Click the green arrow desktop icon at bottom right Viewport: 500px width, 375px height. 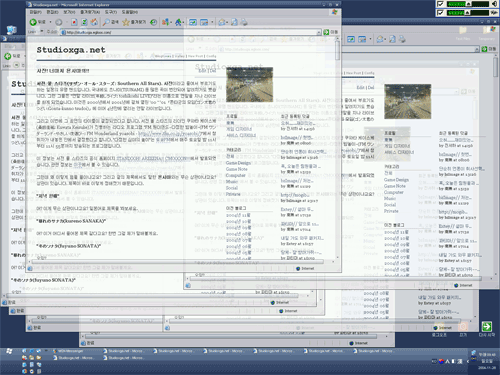click(x=486, y=326)
